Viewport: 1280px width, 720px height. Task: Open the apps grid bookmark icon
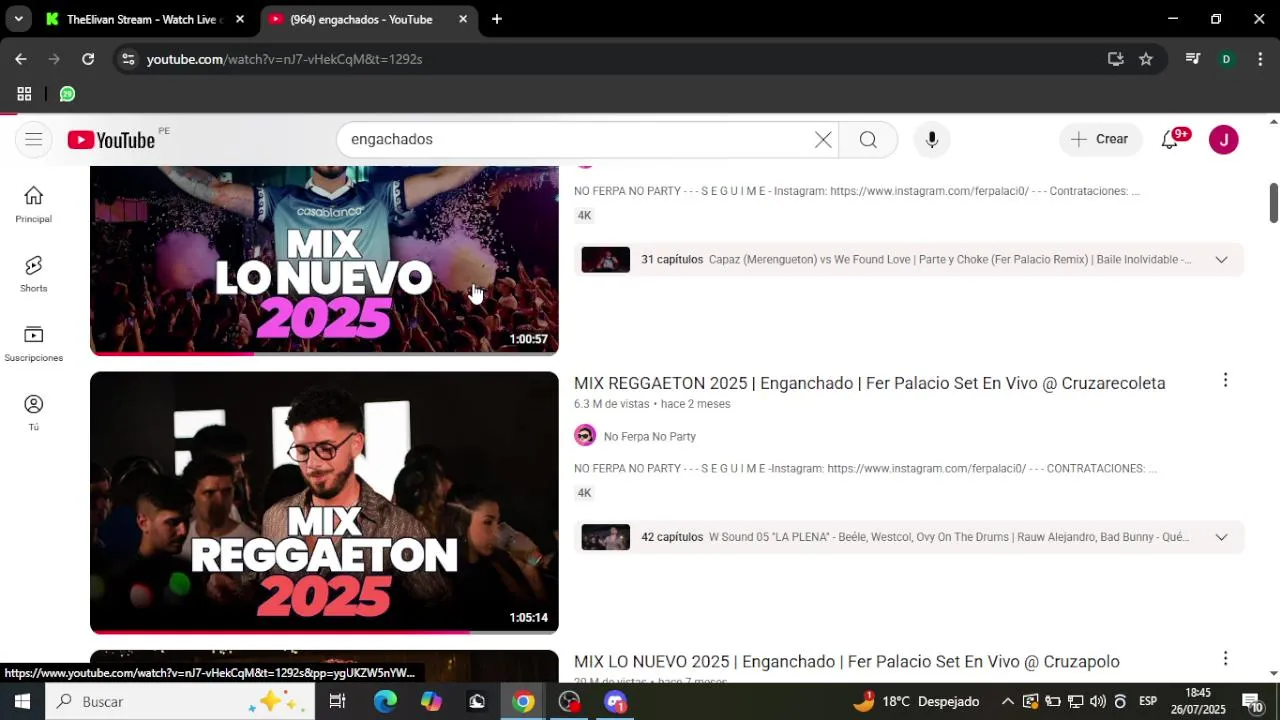[24, 94]
